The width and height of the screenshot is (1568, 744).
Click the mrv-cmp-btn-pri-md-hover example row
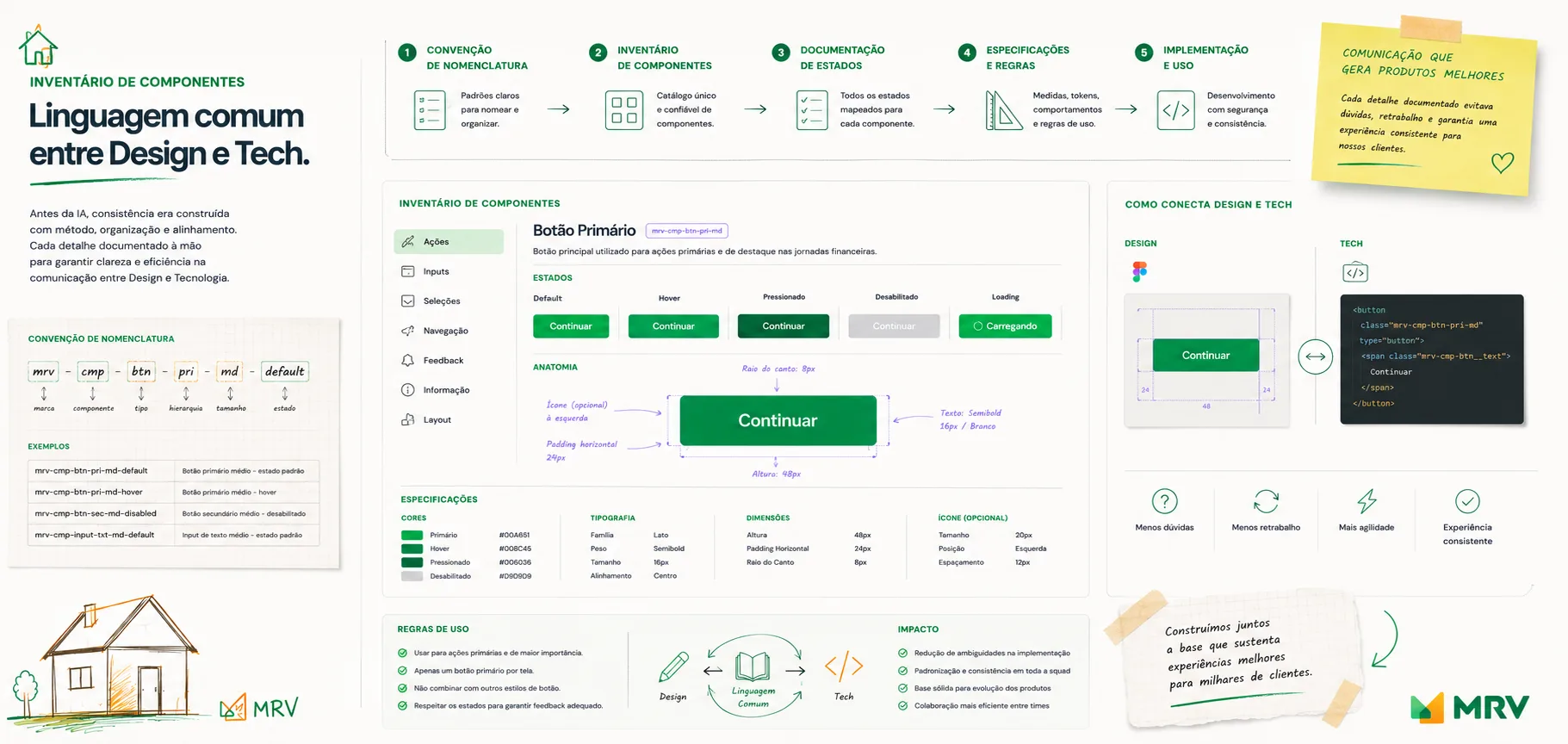175,493
